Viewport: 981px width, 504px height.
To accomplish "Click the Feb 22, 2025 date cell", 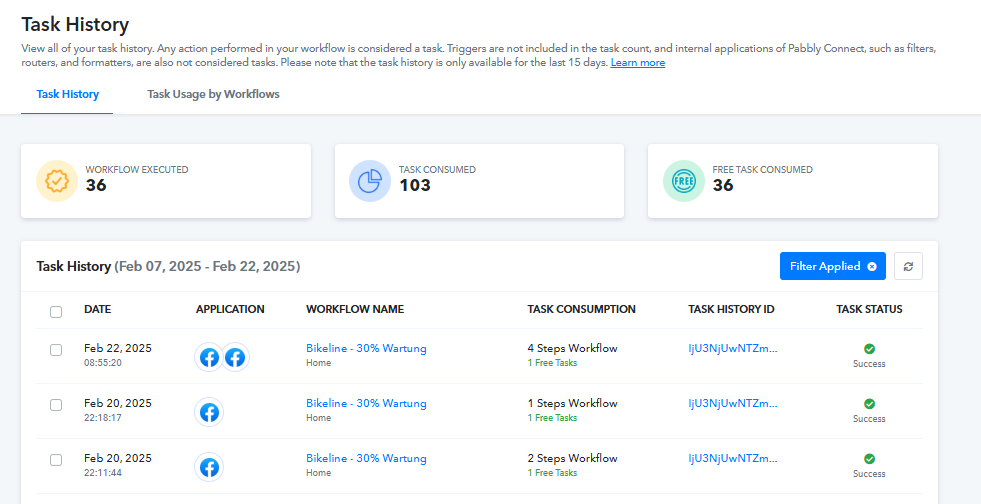I will point(118,348).
